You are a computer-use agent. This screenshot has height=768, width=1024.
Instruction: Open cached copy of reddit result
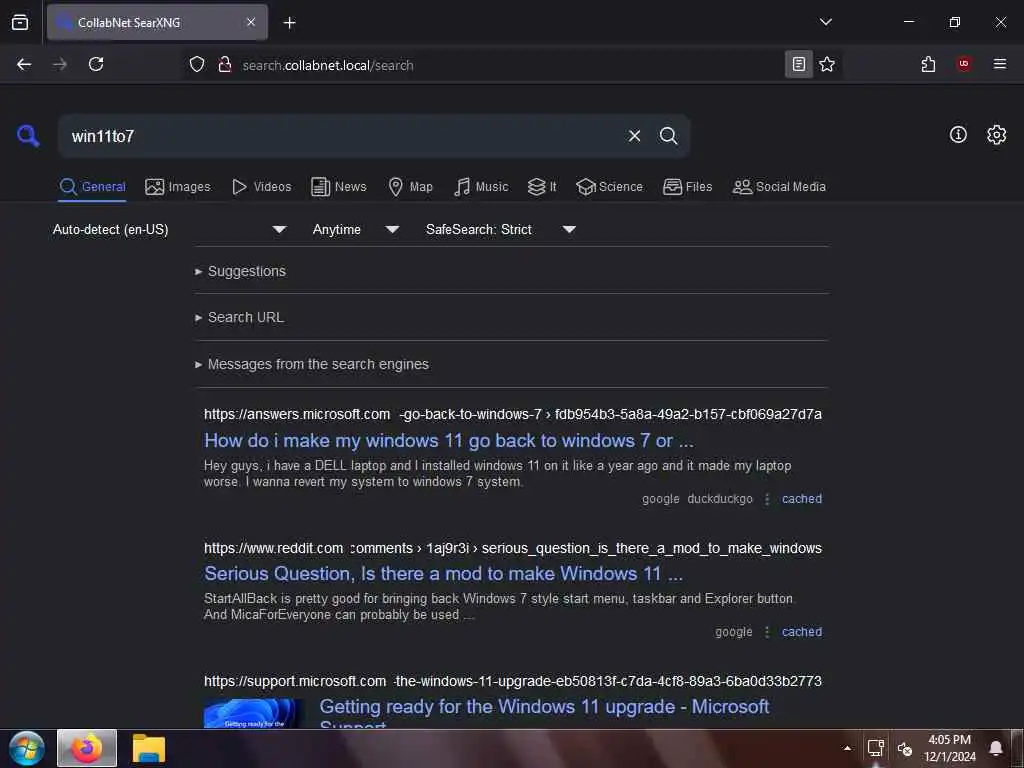point(801,632)
